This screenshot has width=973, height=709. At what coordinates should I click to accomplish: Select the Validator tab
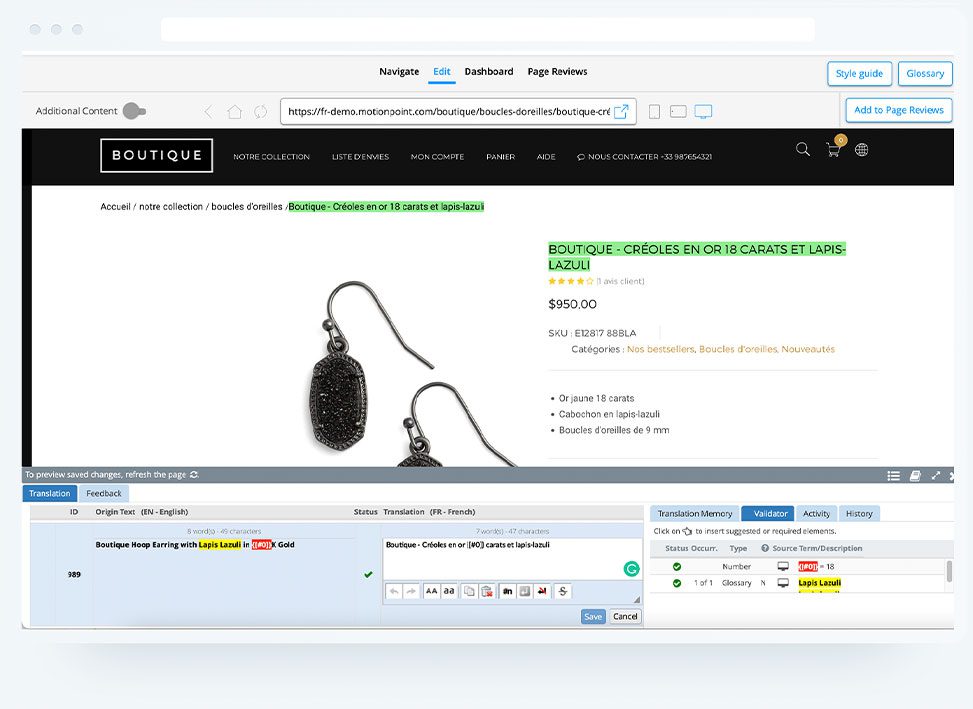768,514
